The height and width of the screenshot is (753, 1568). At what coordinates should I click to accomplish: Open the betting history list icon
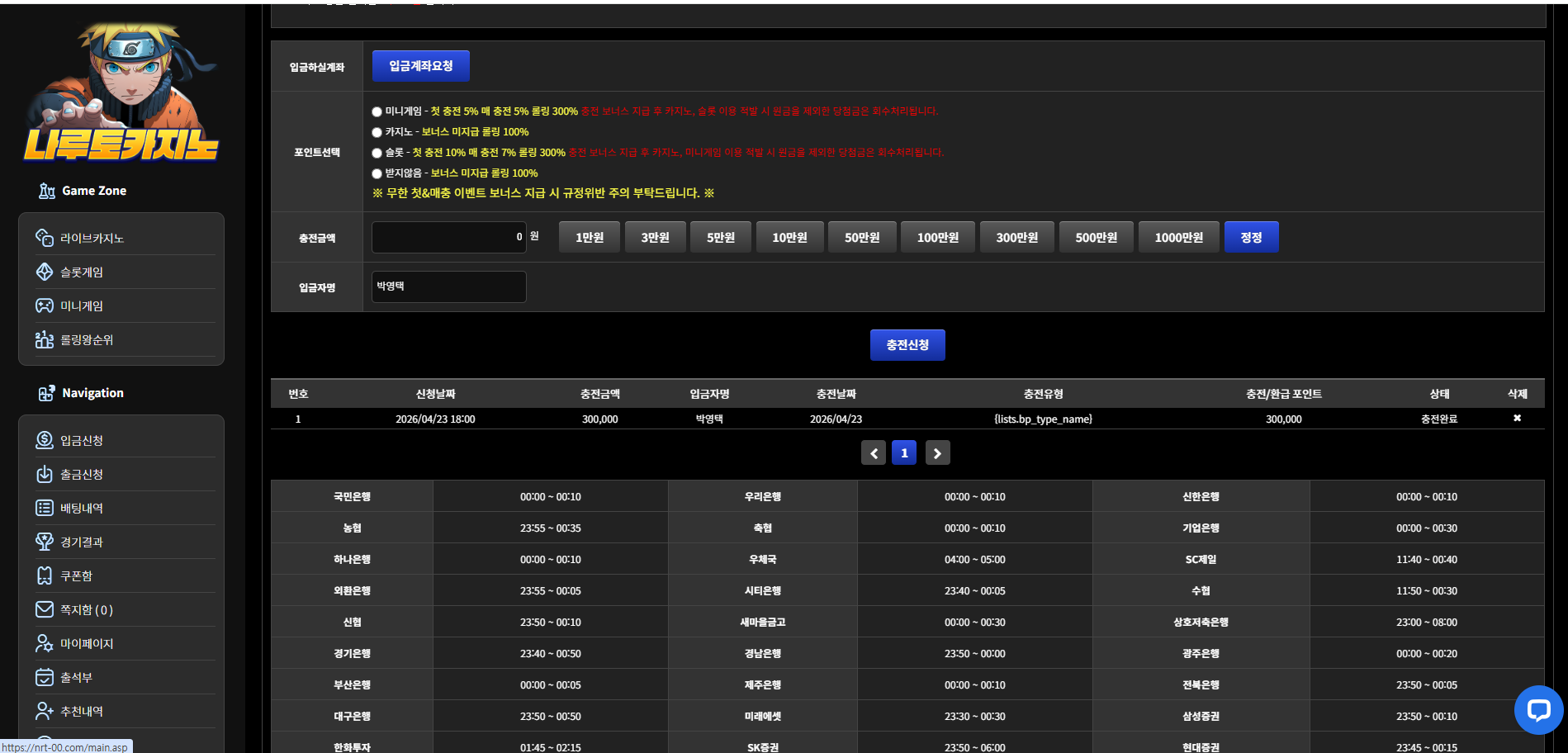pyautogui.click(x=45, y=508)
